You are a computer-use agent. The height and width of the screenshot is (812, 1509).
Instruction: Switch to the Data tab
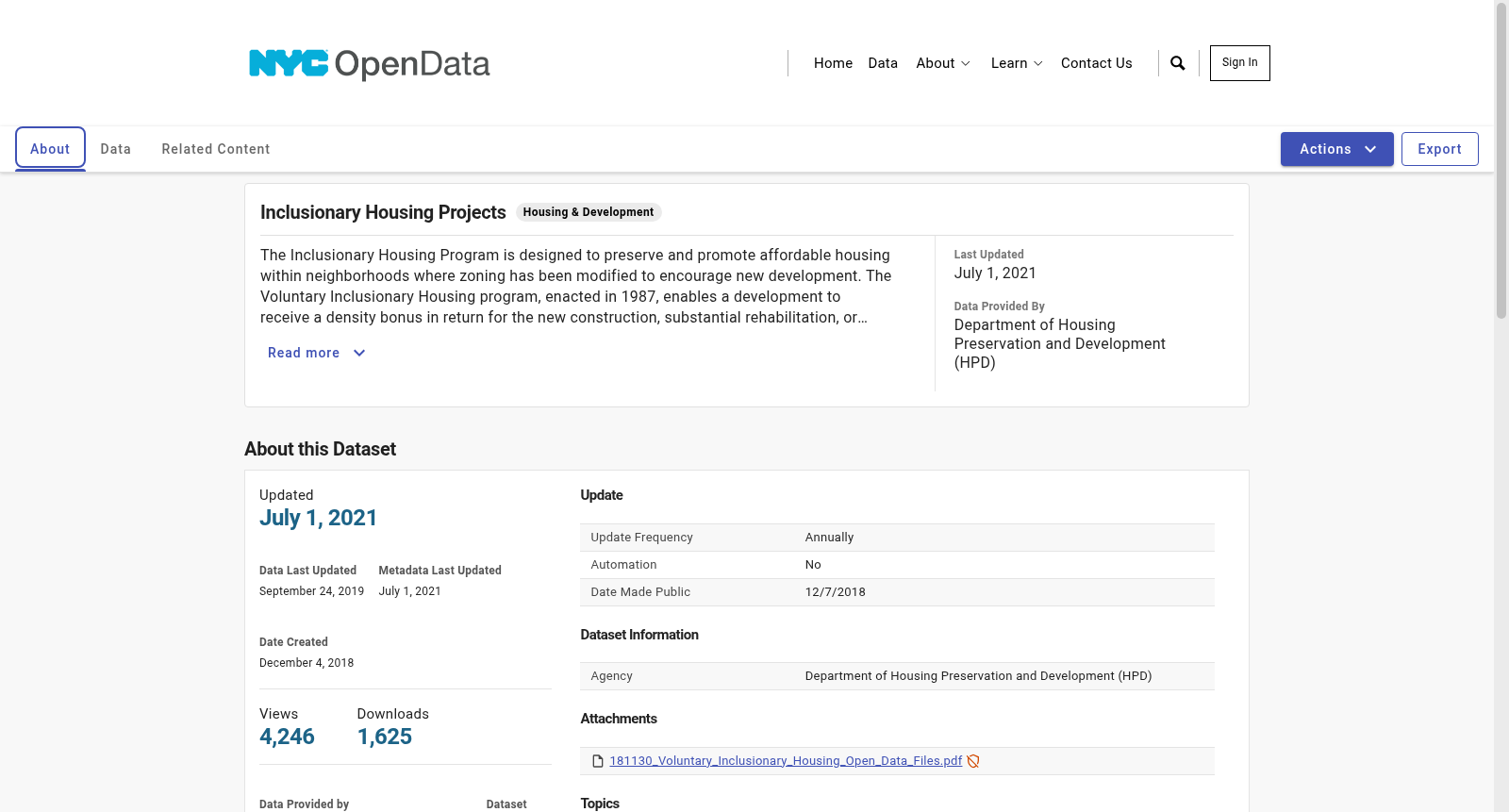coord(116,149)
